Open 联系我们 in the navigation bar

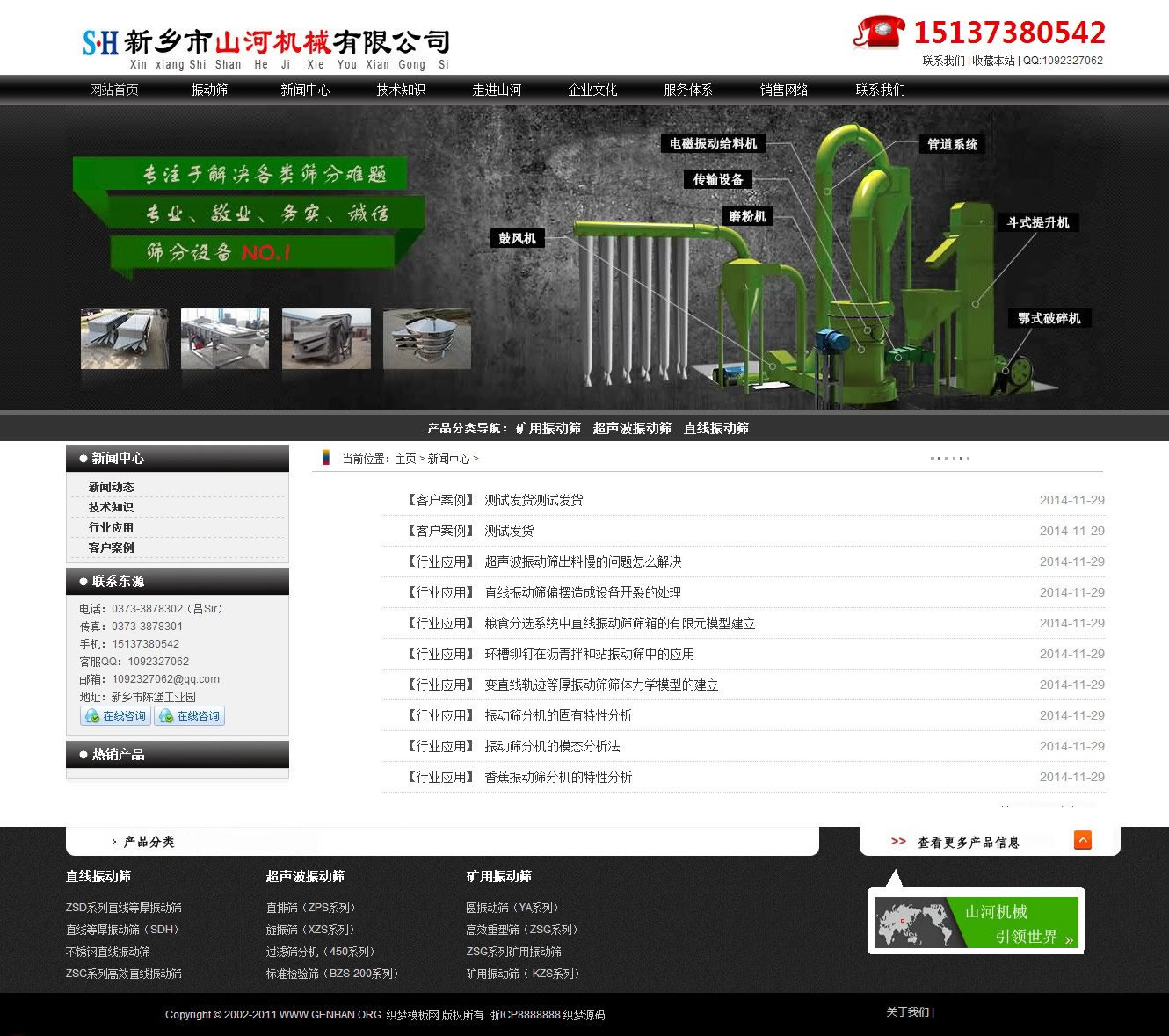tap(880, 90)
